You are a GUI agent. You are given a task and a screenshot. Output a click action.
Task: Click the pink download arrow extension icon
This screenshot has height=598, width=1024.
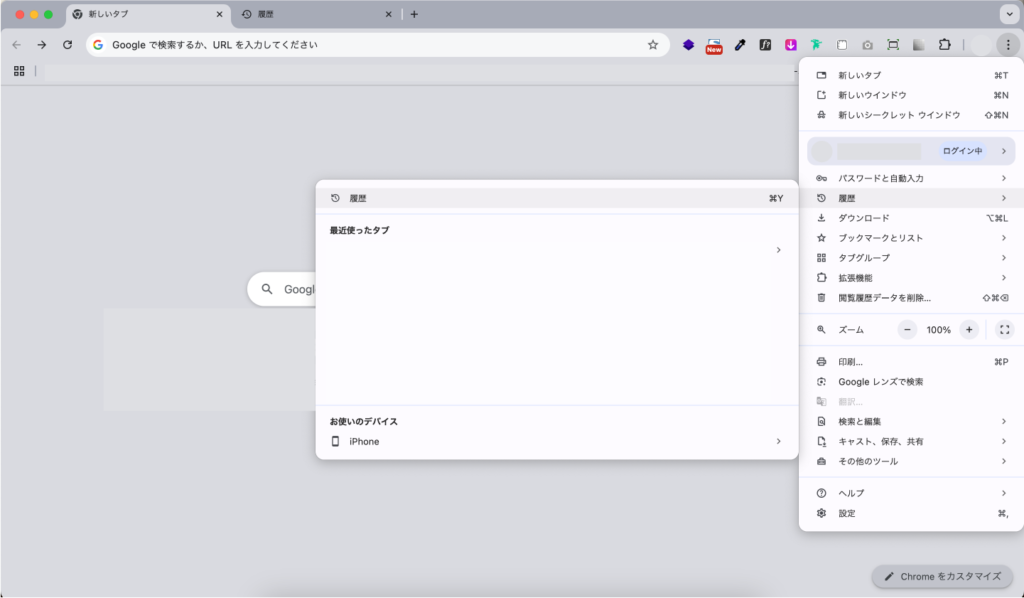click(791, 45)
